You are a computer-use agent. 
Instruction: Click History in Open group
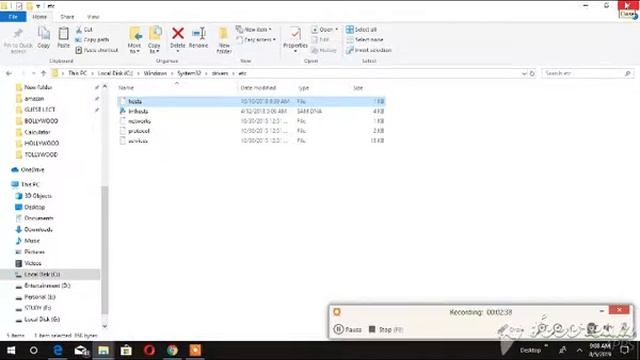(x=324, y=50)
